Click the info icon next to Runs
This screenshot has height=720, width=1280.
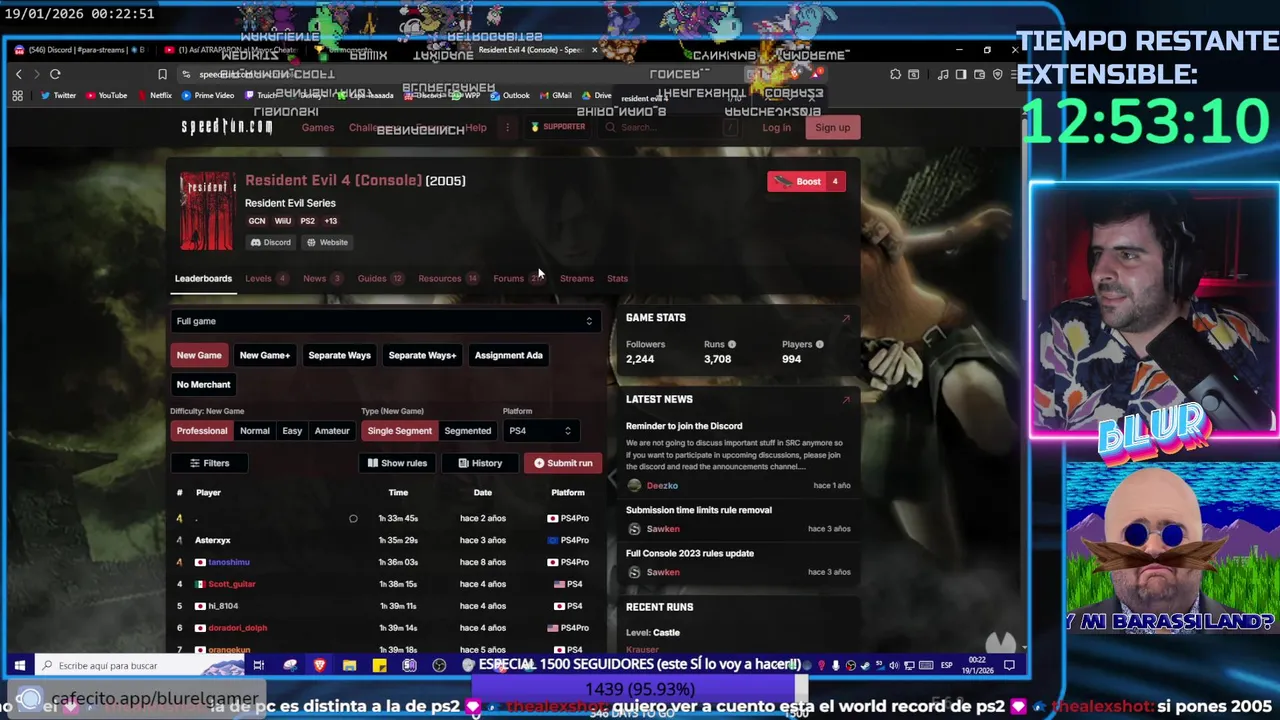(731, 344)
